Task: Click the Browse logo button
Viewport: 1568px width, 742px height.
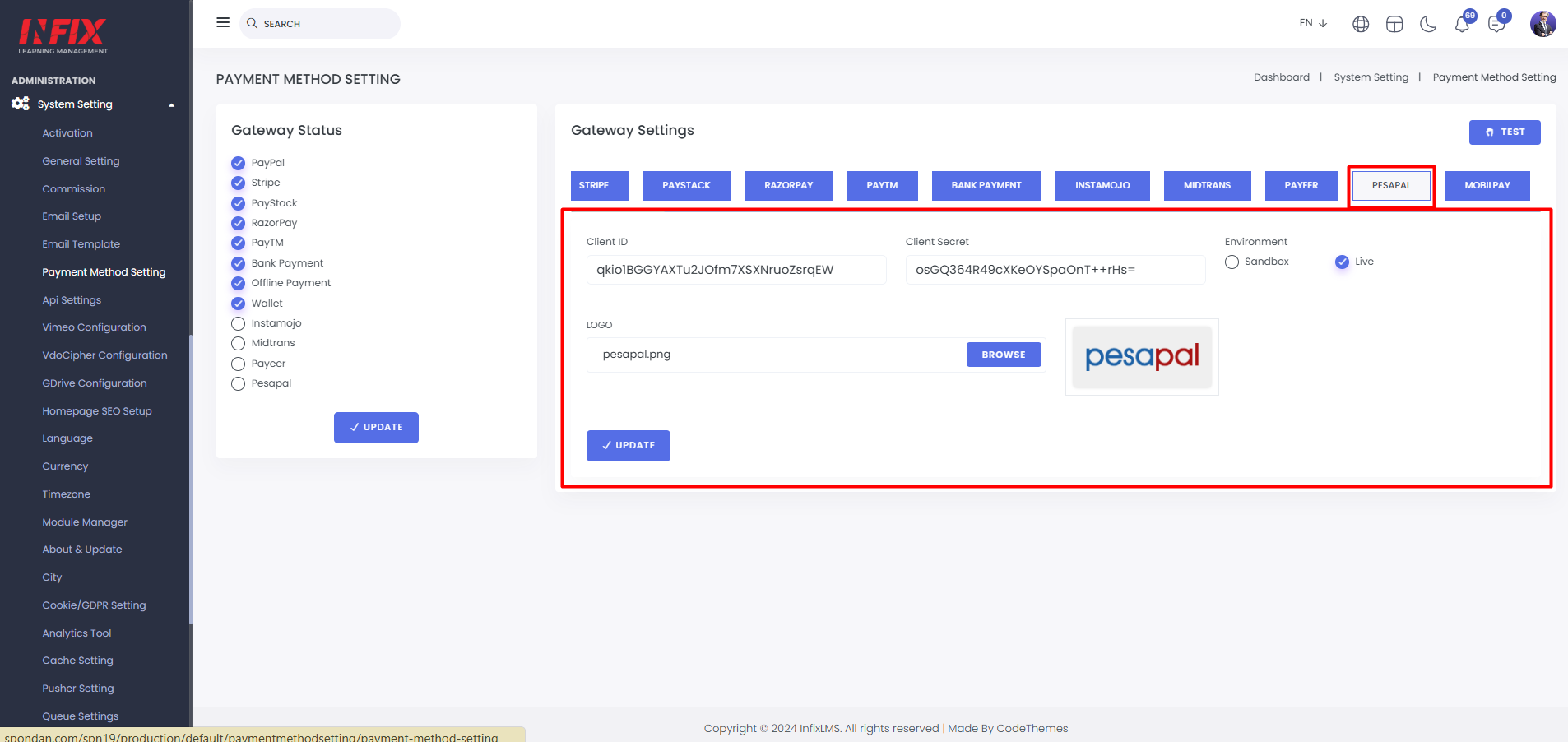Action: pyautogui.click(x=1004, y=355)
